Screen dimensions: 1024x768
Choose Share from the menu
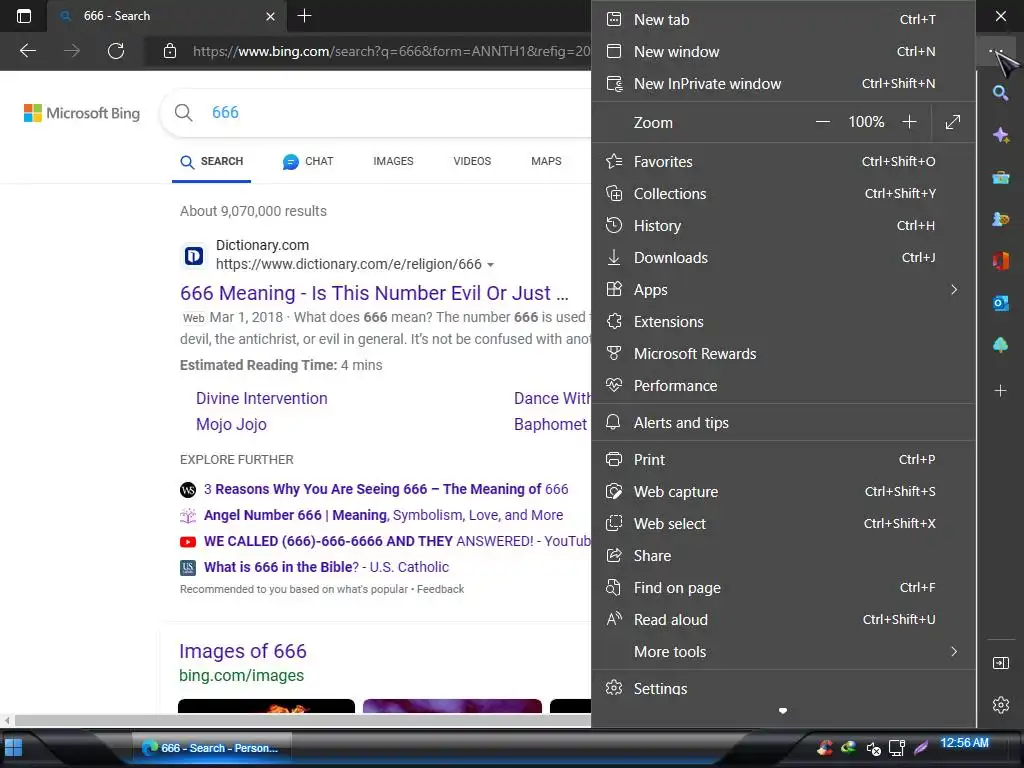783,556
